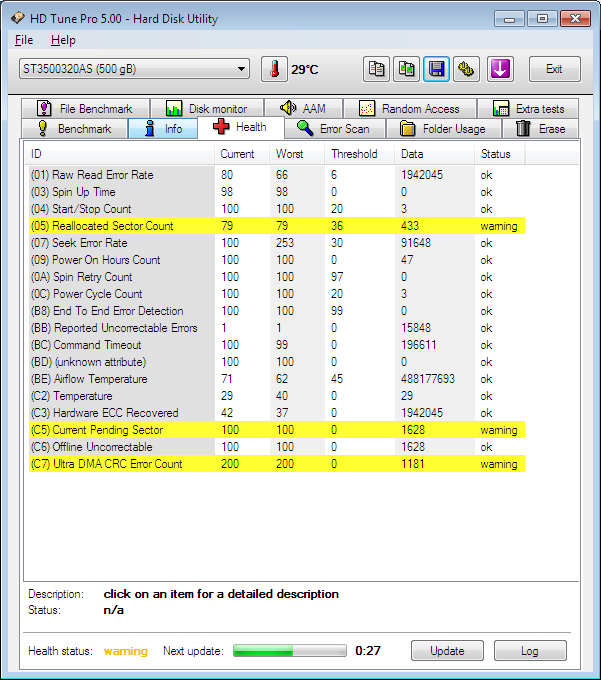This screenshot has width=601, height=680.
Task: Click the Exit button
Action: point(554,69)
